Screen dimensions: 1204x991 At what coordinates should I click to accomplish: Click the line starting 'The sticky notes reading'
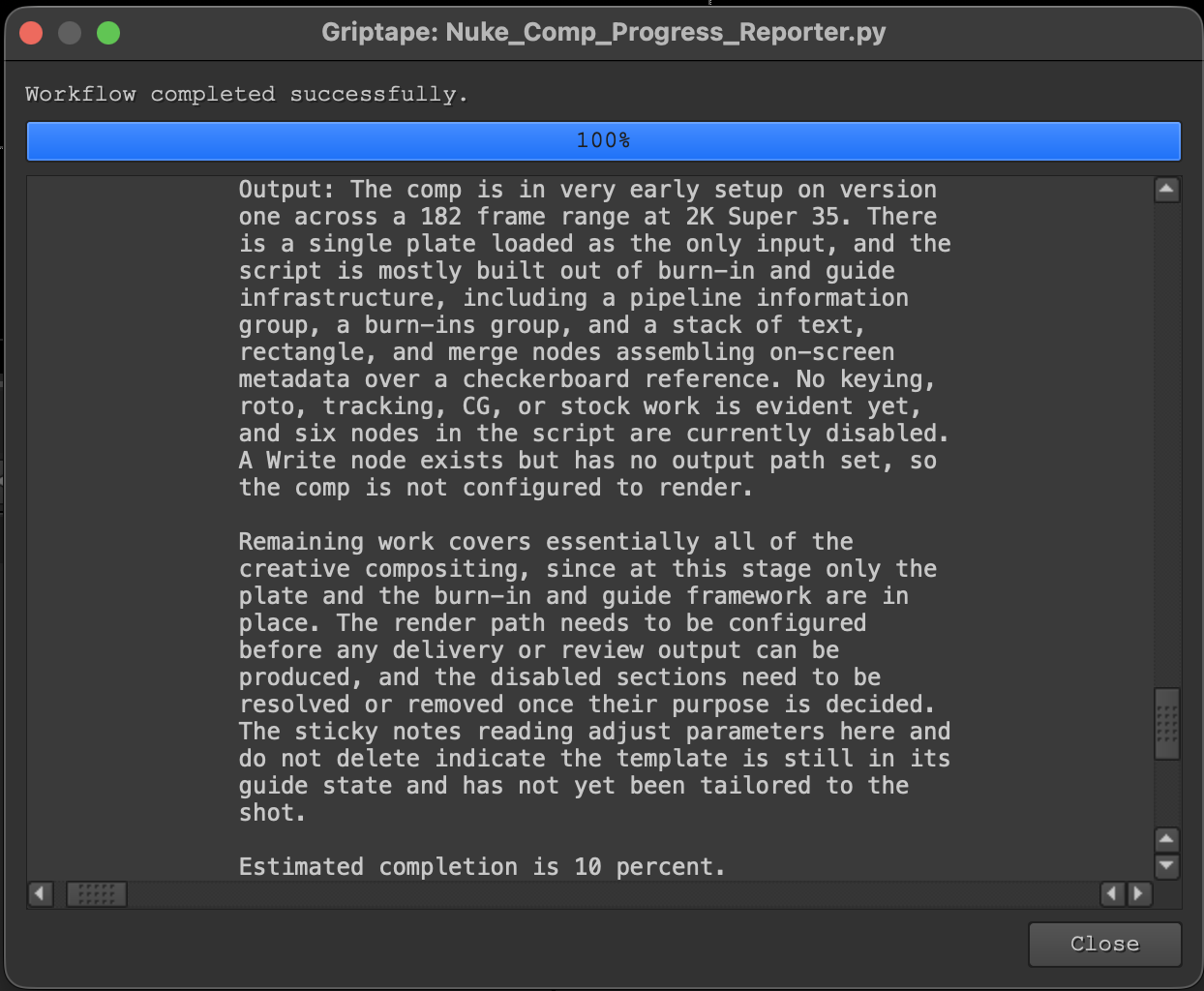pos(594,731)
